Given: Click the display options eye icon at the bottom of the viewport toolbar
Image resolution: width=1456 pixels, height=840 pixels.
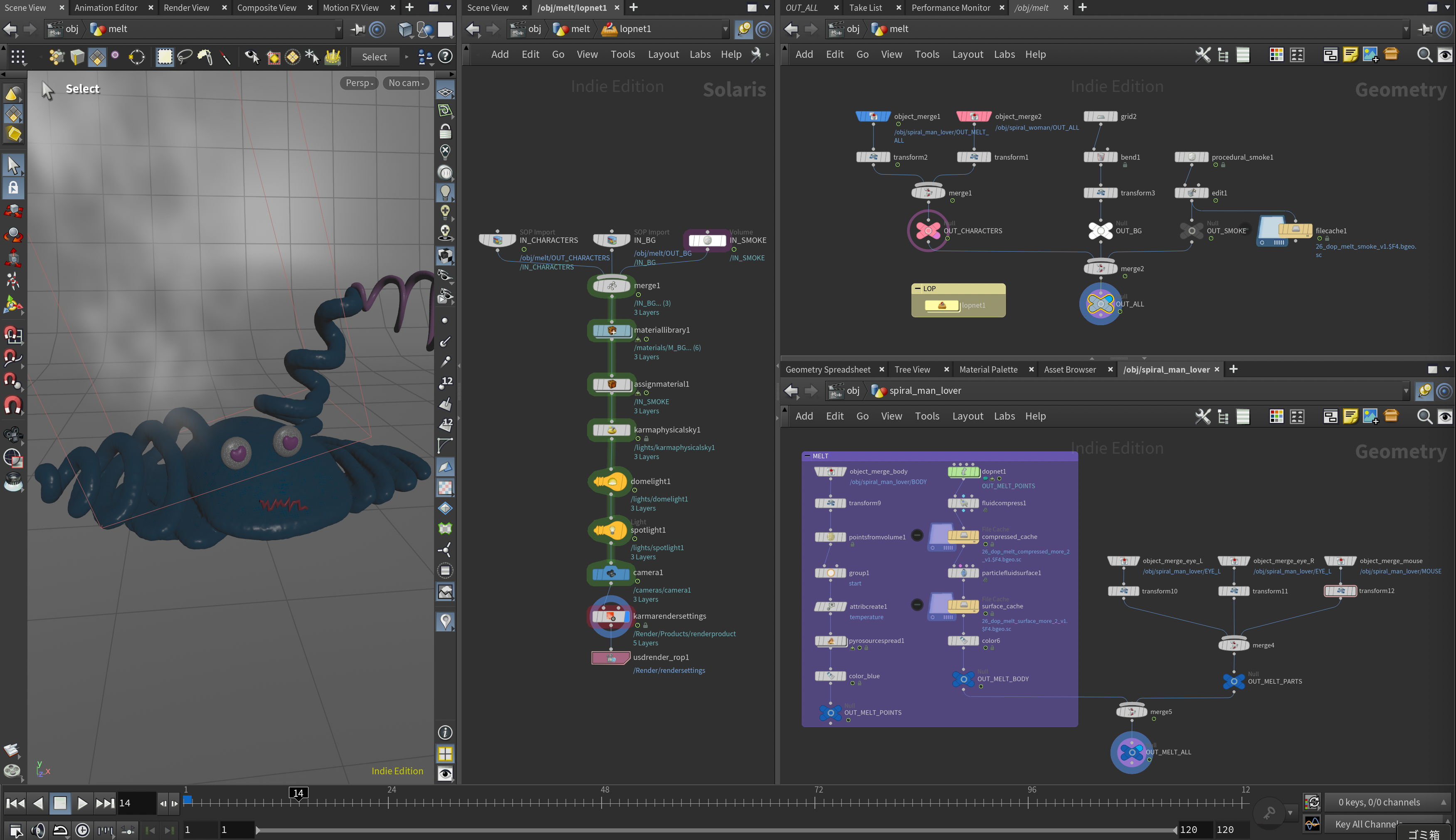Looking at the screenshot, I should (445, 773).
